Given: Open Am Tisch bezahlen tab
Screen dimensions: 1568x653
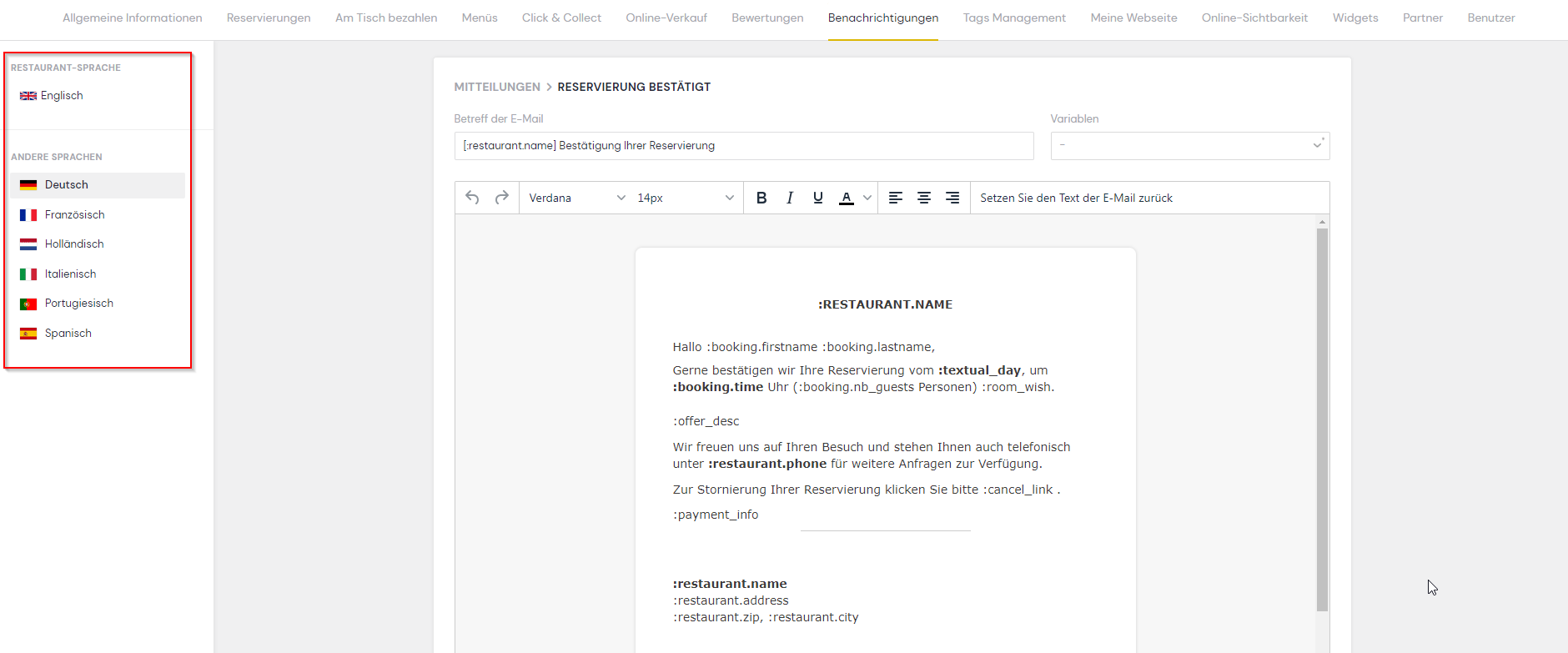Looking at the screenshot, I should pyautogui.click(x=386, y=18).
